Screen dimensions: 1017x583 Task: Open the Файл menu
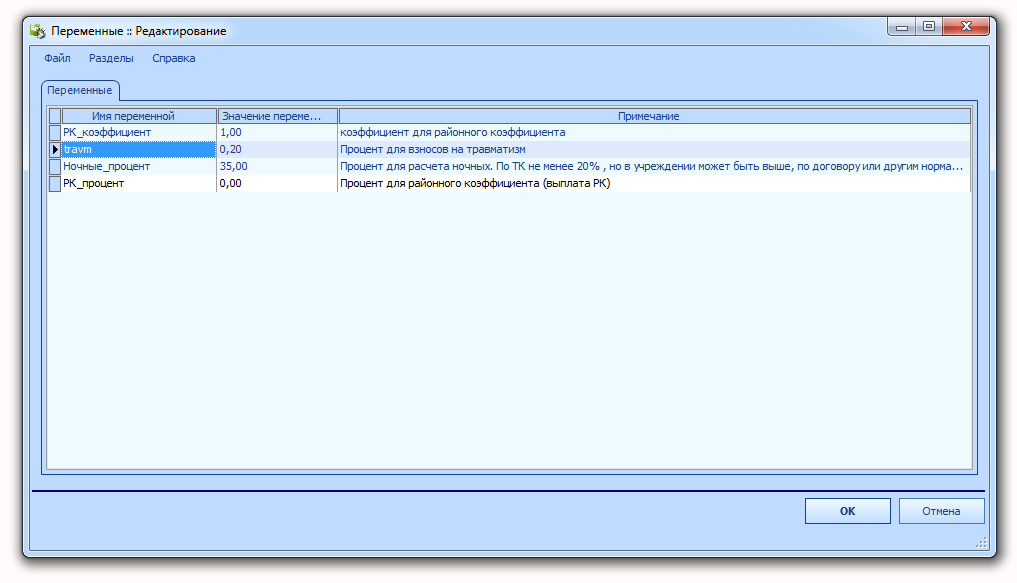pyautogui.click(x=57, y=58)
